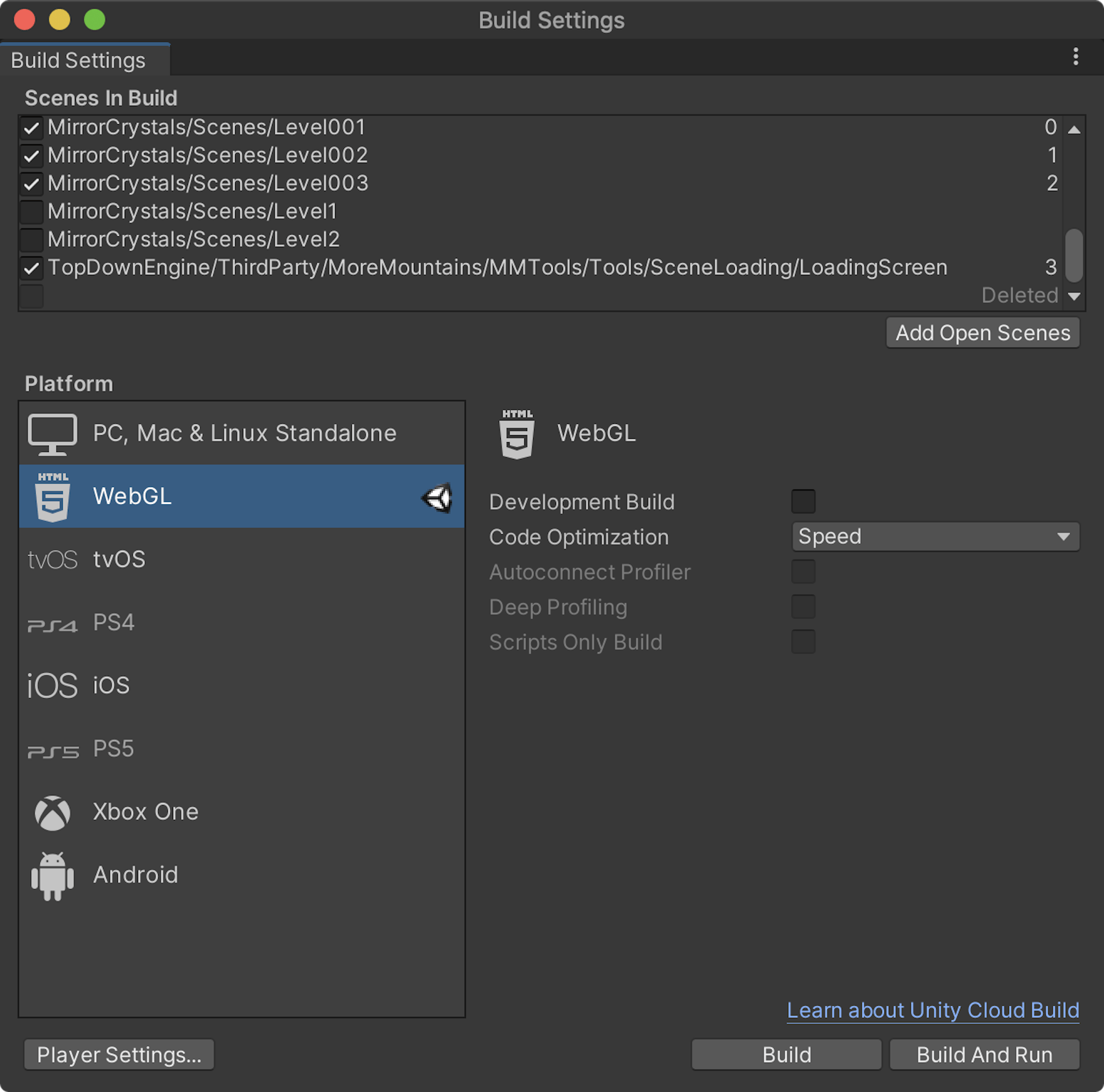This screenshot has width=1104, height=1092.
Task: Select the tvOS platform icon
Action: click(52, 558)
